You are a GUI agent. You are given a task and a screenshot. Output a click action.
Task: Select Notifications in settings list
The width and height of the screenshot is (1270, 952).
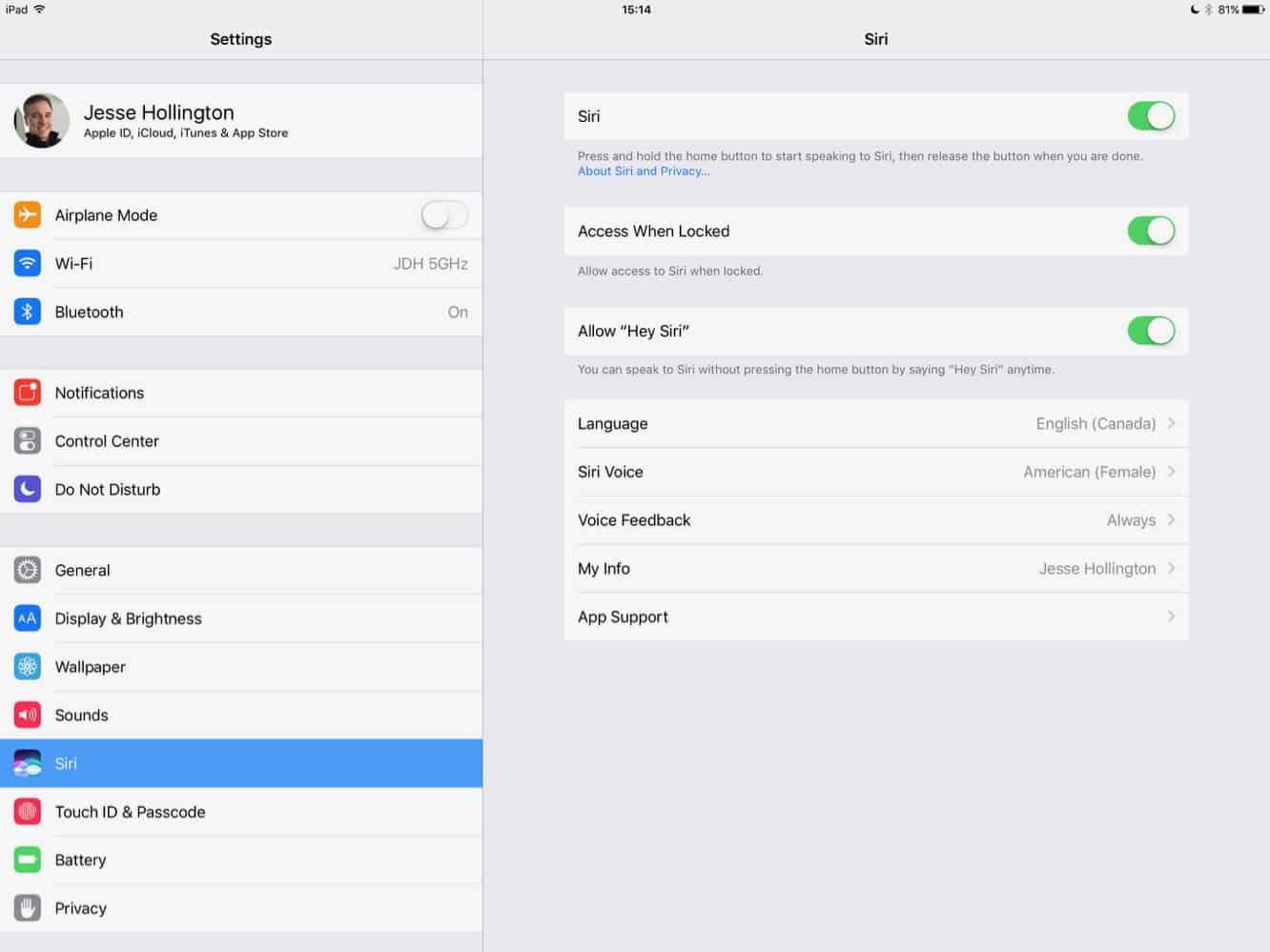pyautogui.click(x=99, y=393)
